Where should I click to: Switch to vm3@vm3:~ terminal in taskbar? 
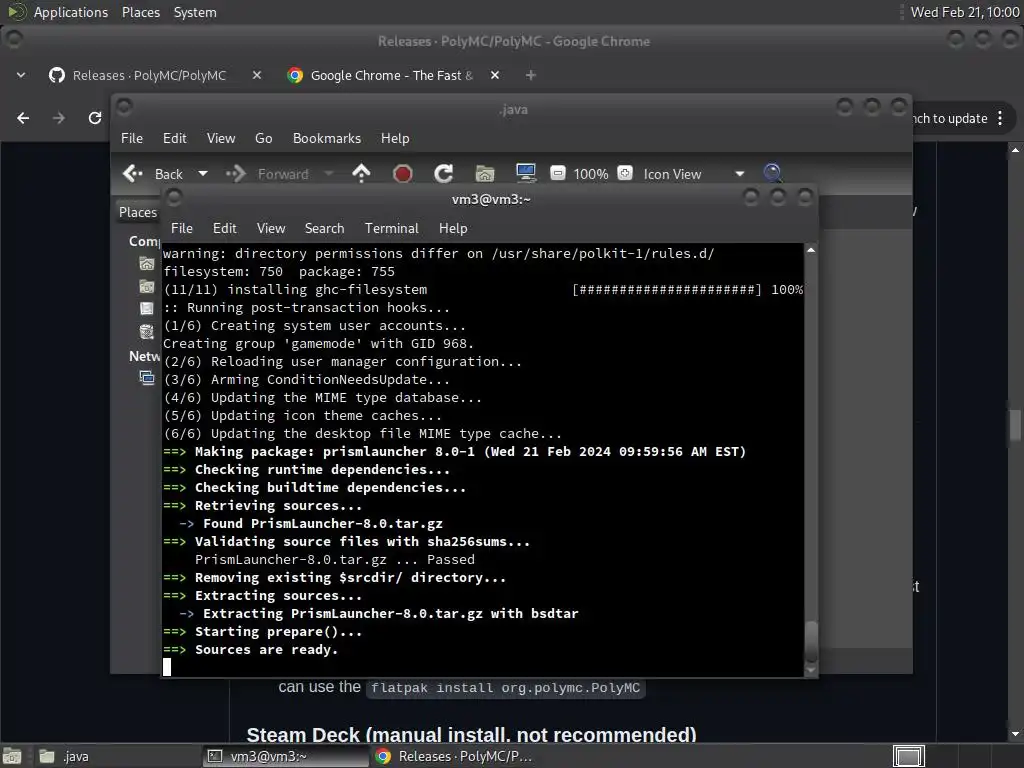click(284, 756)
